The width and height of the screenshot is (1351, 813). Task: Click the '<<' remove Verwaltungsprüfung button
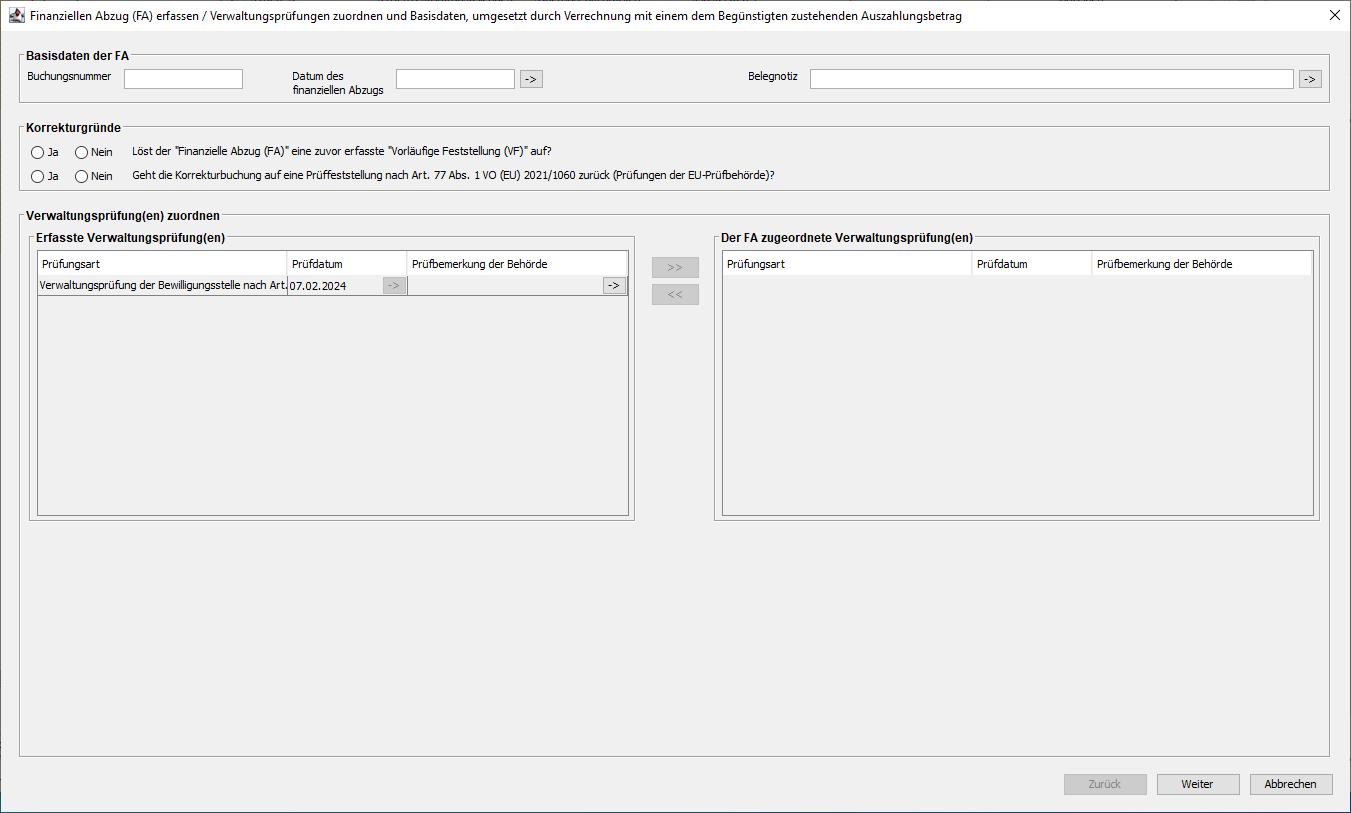point(675,295)
